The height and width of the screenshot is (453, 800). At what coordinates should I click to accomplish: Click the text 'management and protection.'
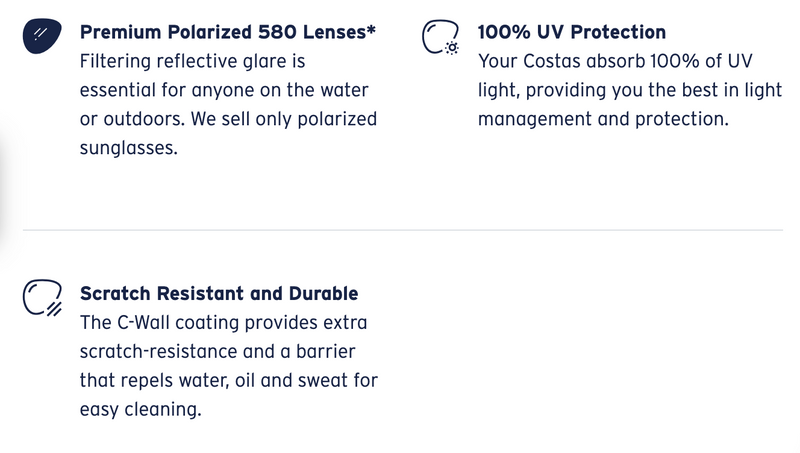click(x=603, y=119)
